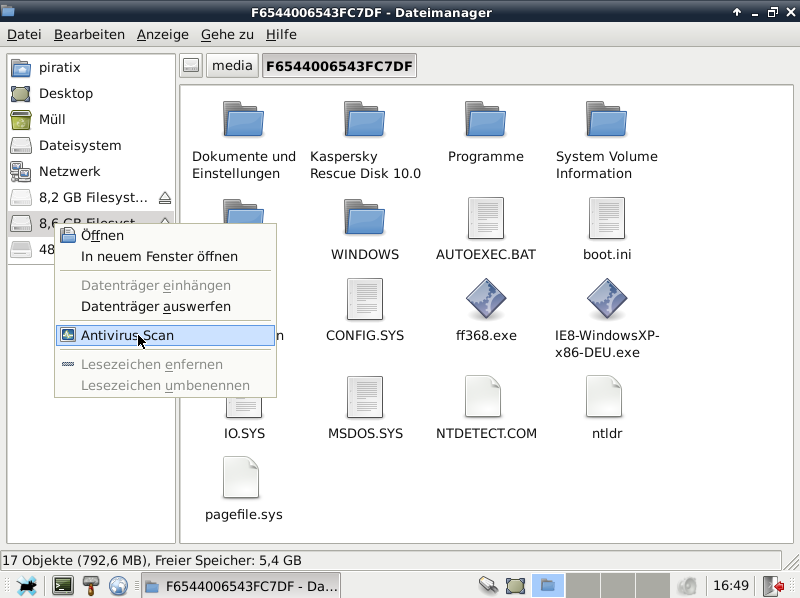Open the web browser globe icon
This screenshot has height=598, width=800.
tap(119, 586)
